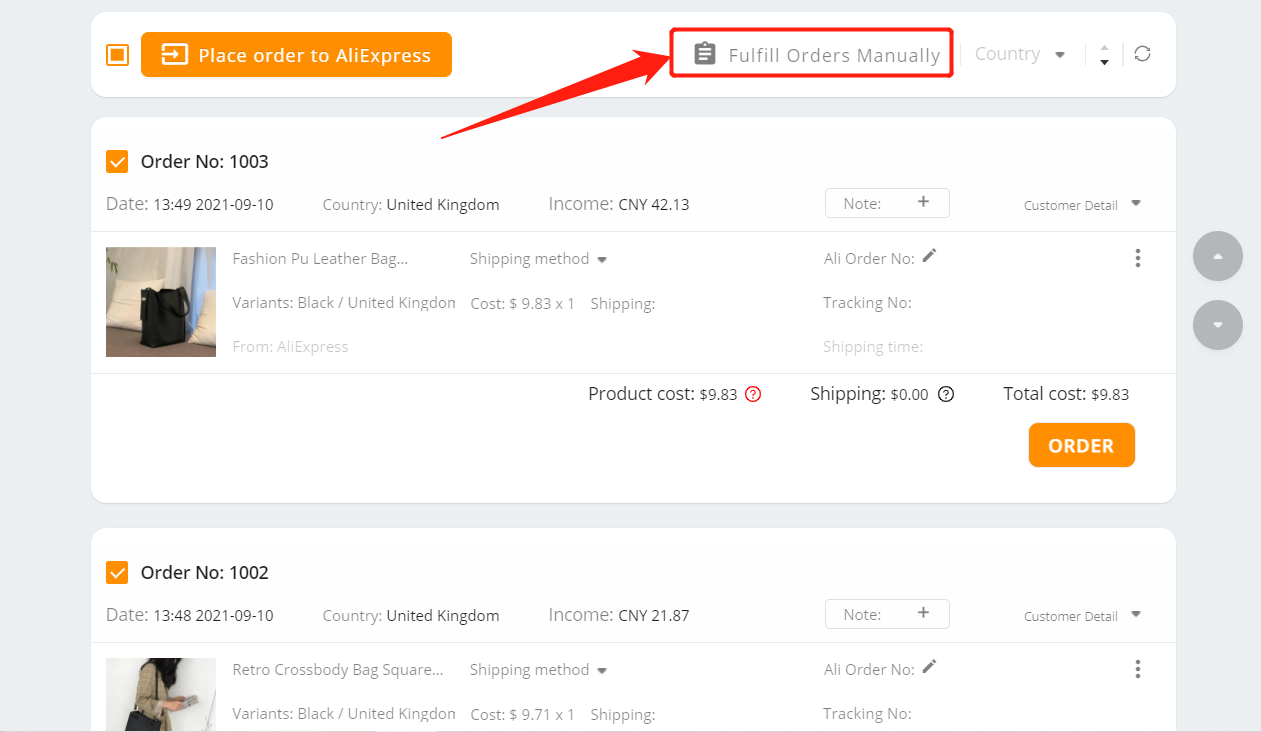Click the Fashion Pu Leather Bag thumbnail

tap(161, 302)
